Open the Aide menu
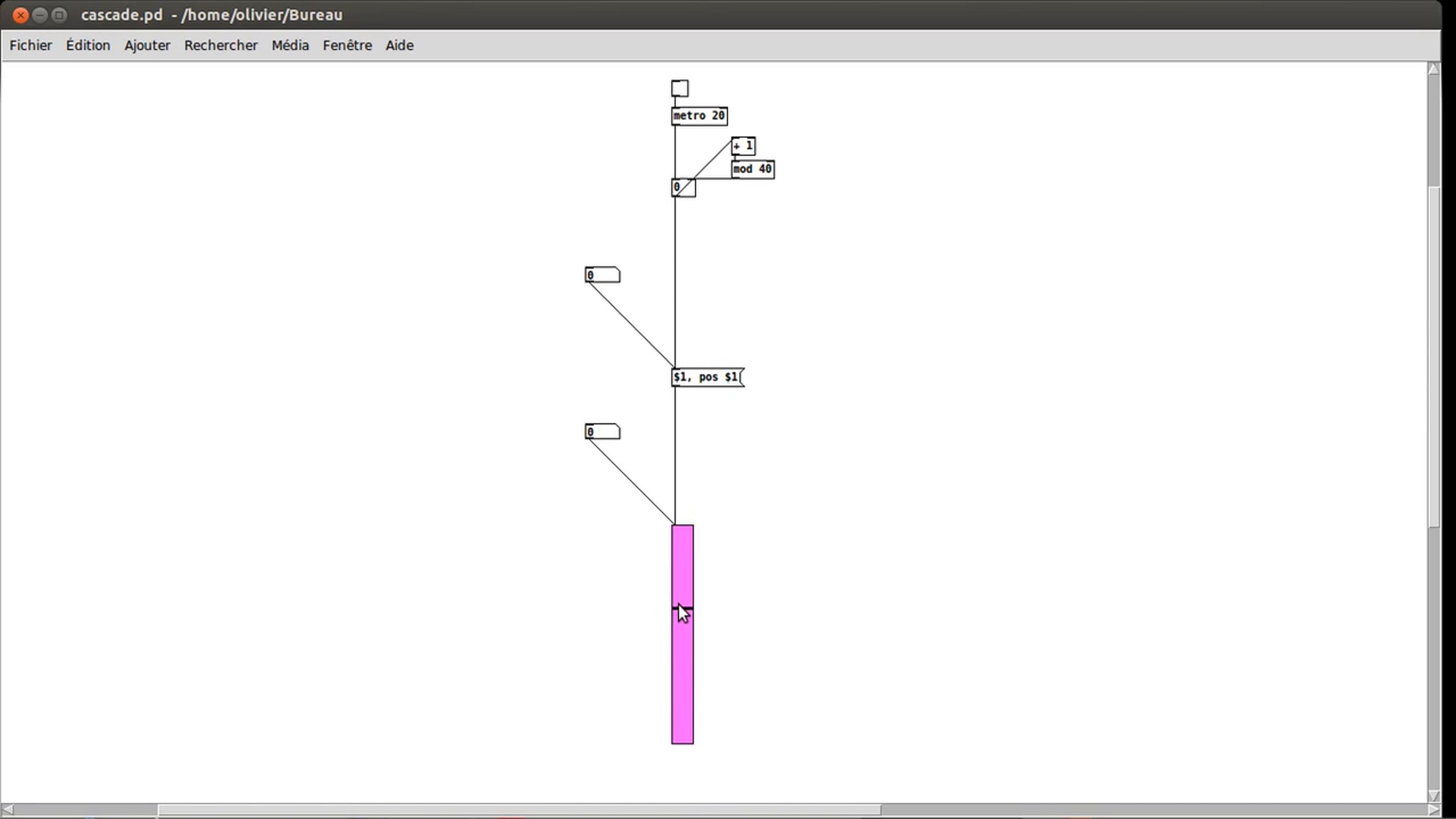This screenshot has width=1456, height=819. (x=399, y=45)
